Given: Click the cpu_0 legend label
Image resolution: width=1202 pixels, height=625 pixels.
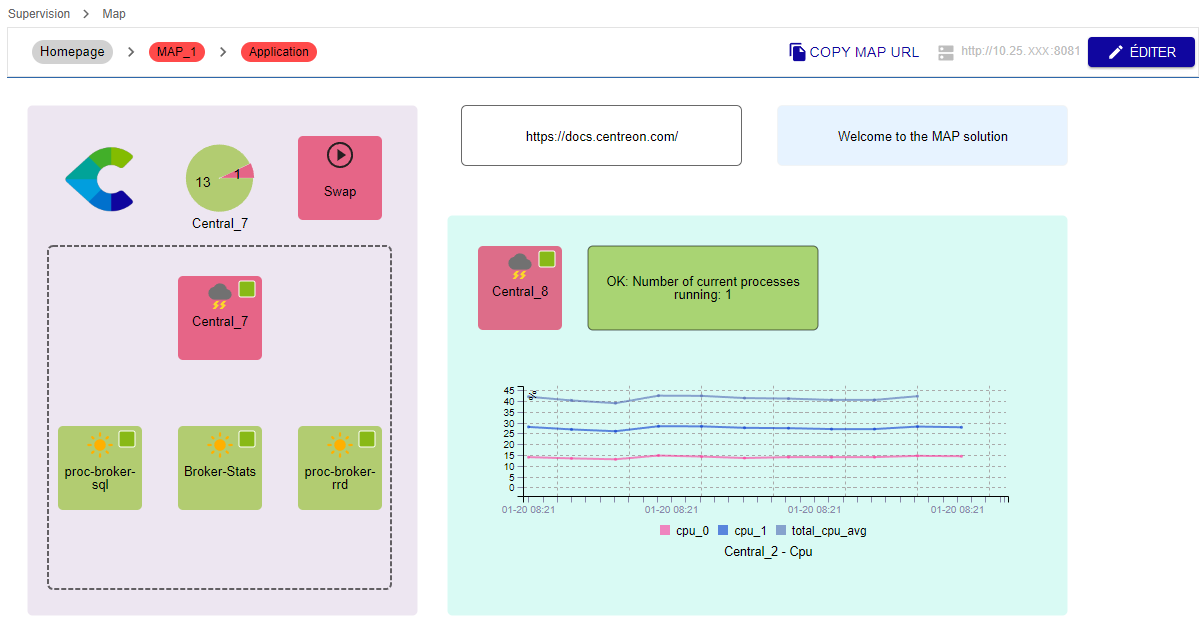Looking at the screenshot, I should click(692, 531).
